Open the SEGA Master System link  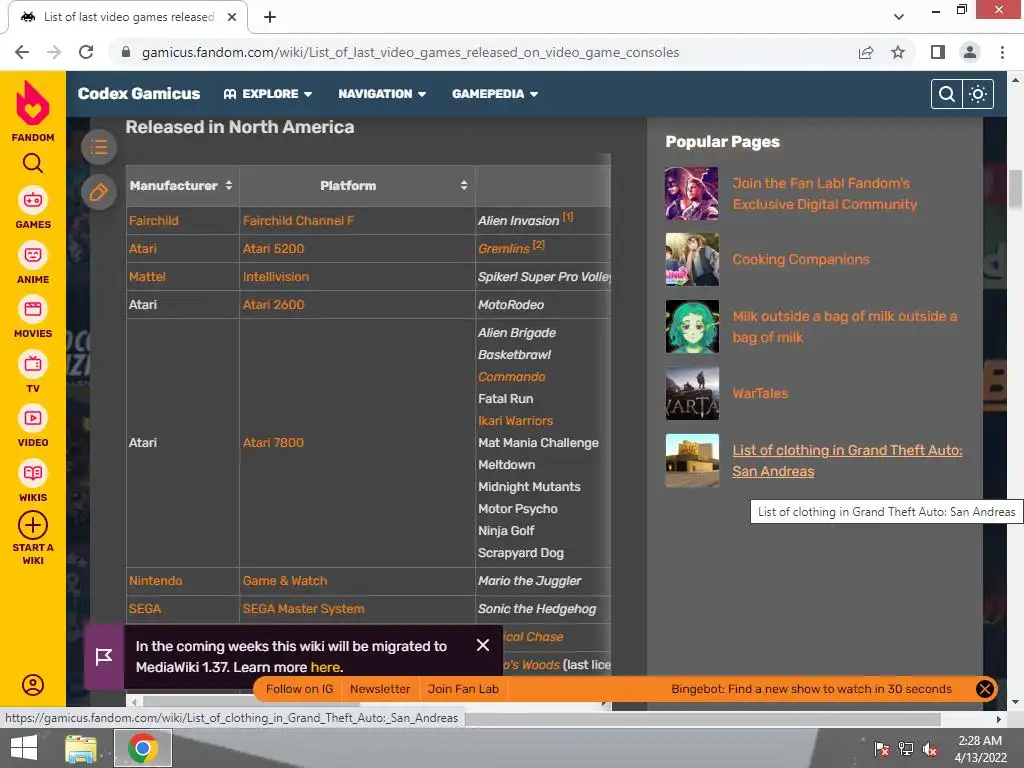[x=304, y=609]
